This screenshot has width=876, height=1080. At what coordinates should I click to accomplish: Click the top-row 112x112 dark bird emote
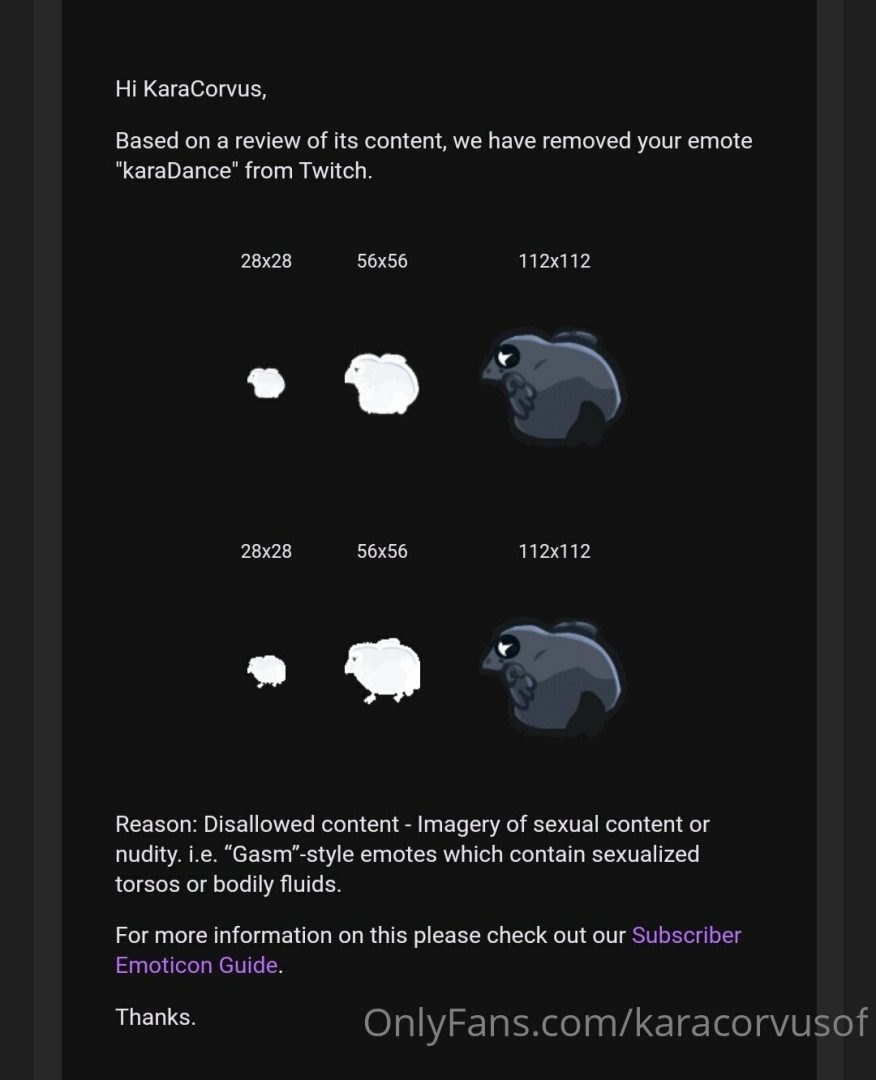pyautogui.click(x=552, y=387)
